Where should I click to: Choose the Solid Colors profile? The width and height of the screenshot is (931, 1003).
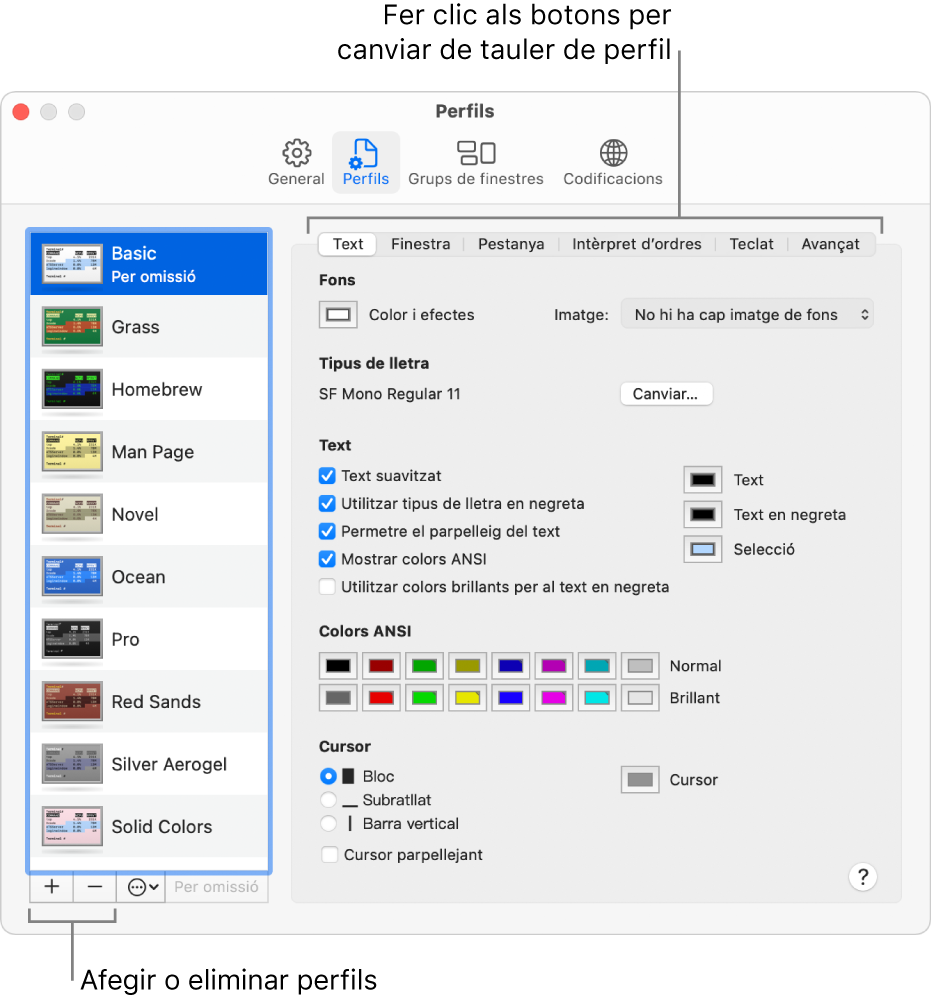pyautogui.click(x=149, y=826)
